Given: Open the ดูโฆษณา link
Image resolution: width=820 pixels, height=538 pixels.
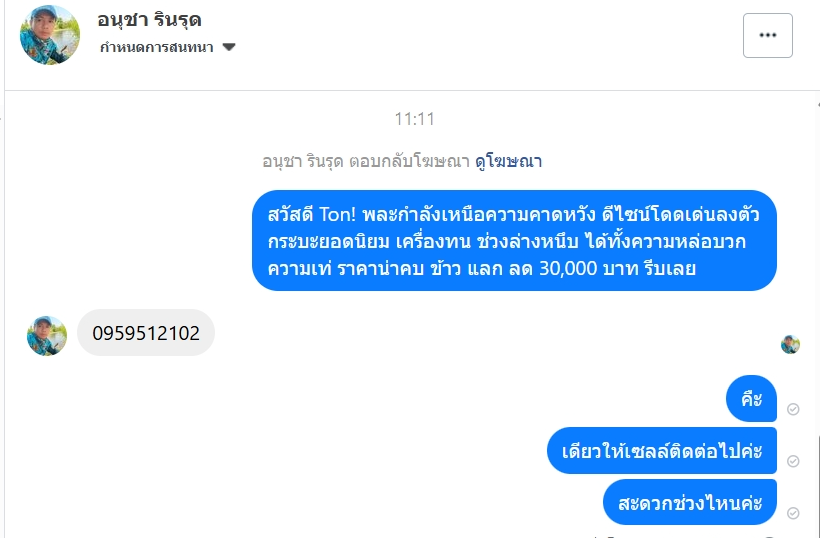Looking at the screenshot, I should pos(508,161).
